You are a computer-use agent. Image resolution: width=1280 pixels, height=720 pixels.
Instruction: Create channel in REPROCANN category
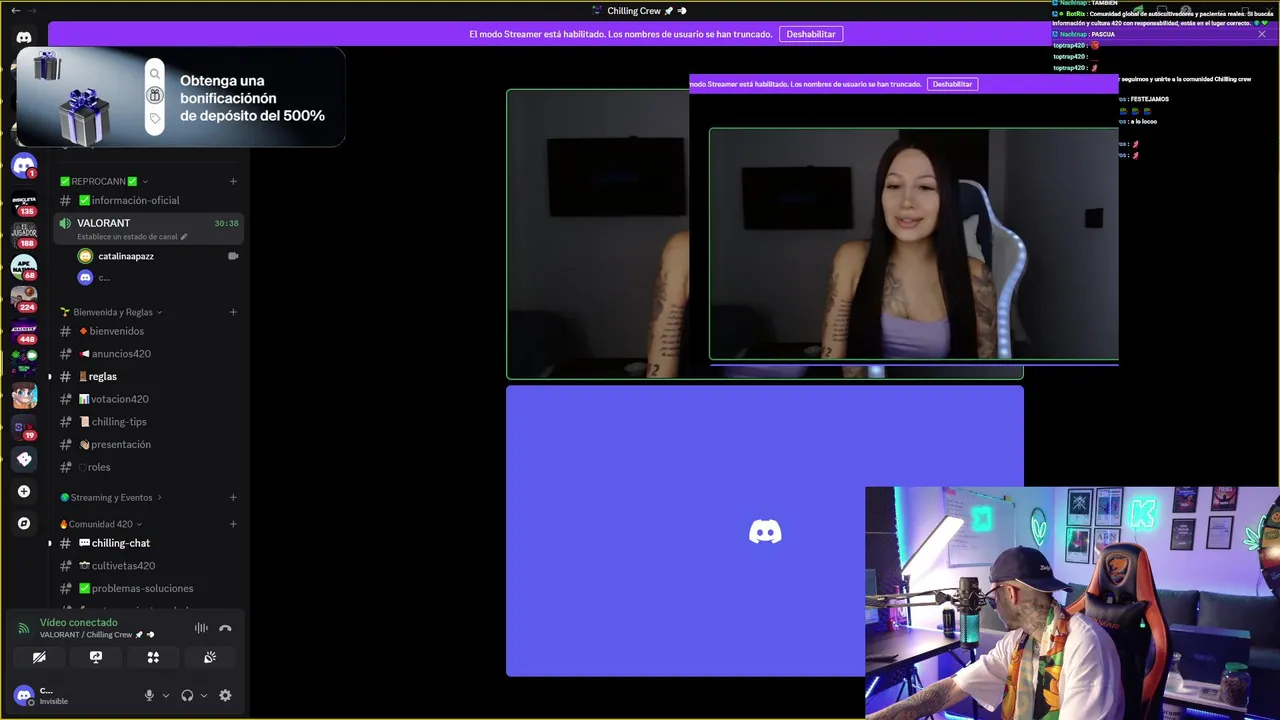[233, 181]
